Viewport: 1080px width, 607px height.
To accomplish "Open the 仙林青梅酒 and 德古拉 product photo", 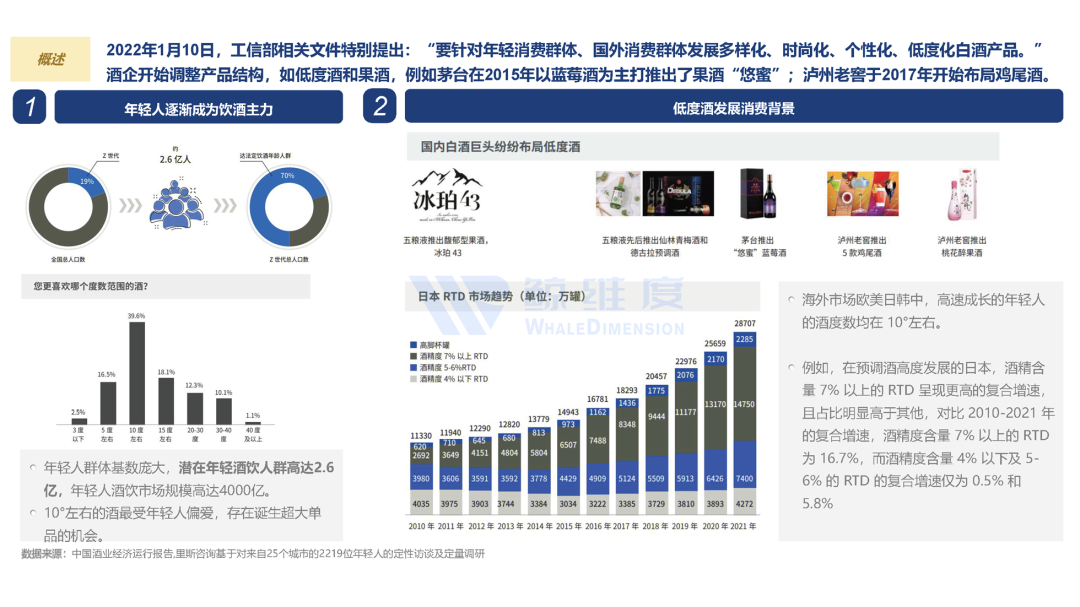I will (654, 194).
